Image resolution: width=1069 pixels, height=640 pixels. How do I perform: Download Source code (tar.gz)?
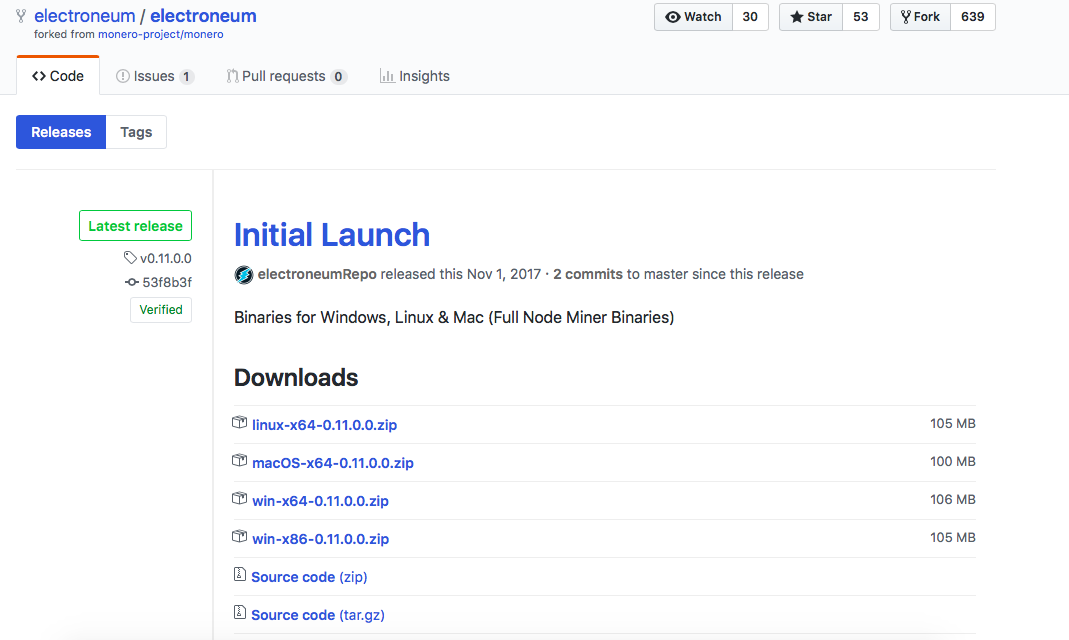tap(318, 615)
